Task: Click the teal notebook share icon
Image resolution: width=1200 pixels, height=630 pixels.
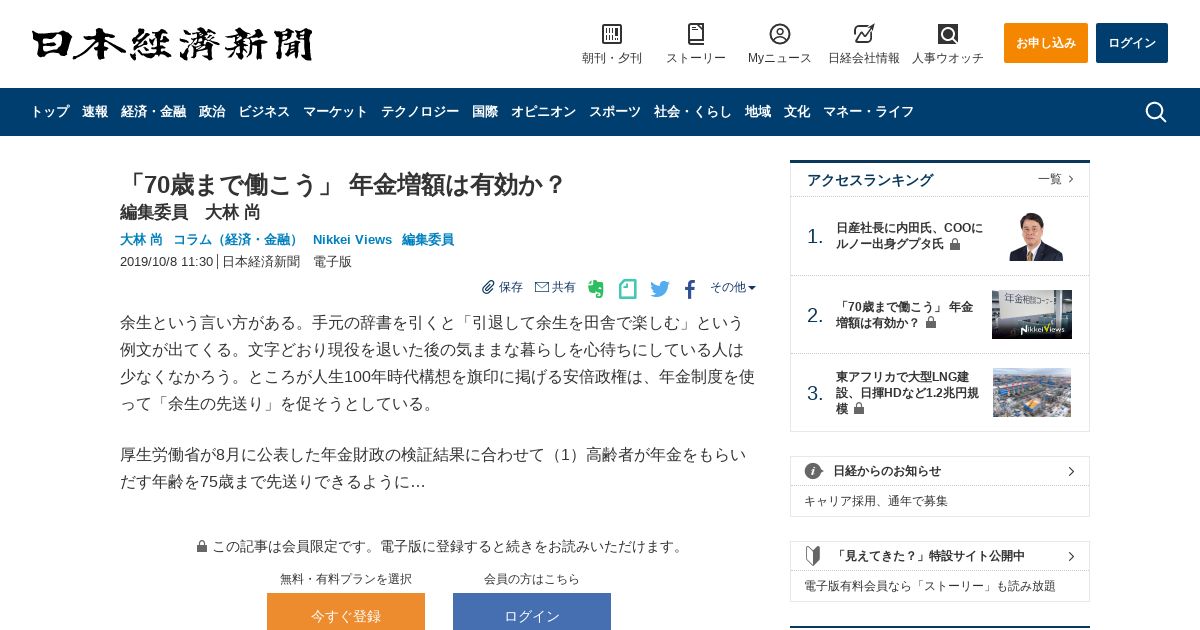Action: pos(628,289)
